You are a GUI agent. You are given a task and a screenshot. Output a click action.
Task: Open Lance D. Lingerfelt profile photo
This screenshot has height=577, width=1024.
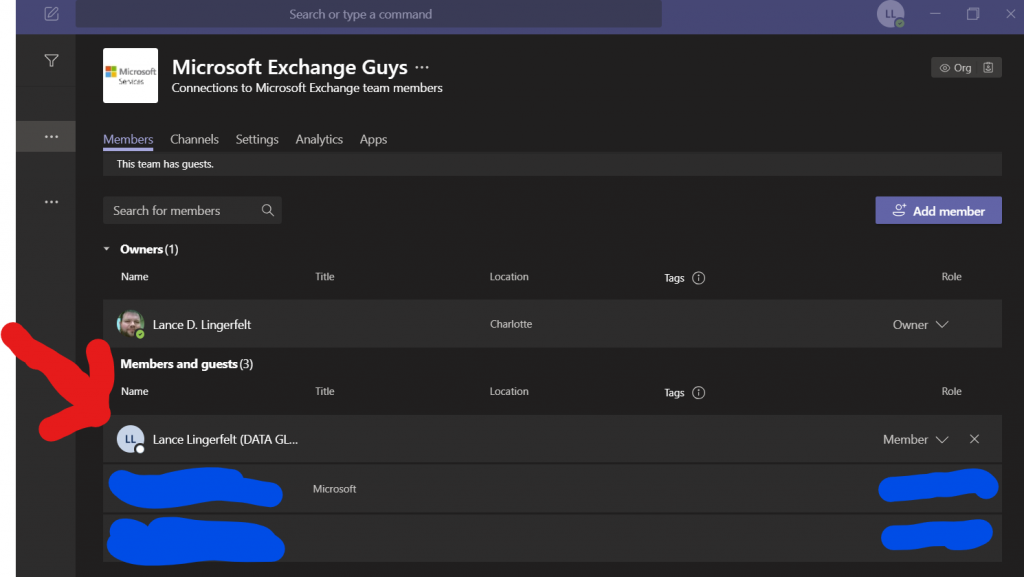[130, 324]
